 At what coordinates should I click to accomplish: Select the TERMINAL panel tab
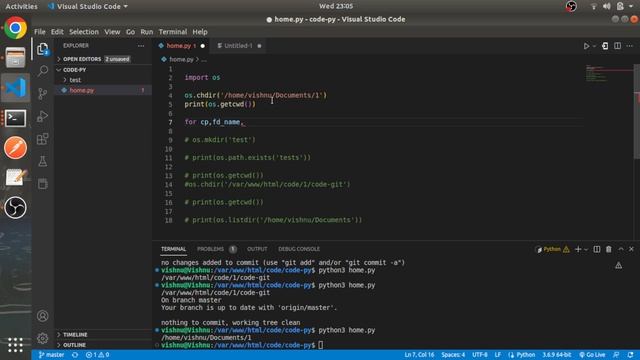point(173,249)
